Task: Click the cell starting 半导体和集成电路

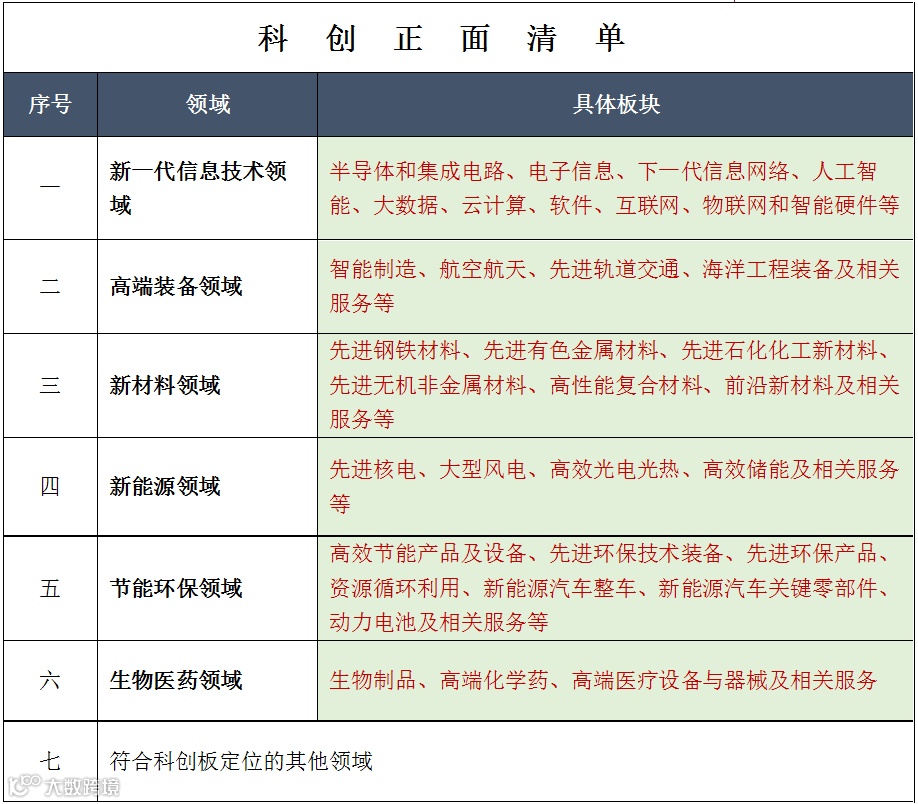Action: tap(615, 188)
